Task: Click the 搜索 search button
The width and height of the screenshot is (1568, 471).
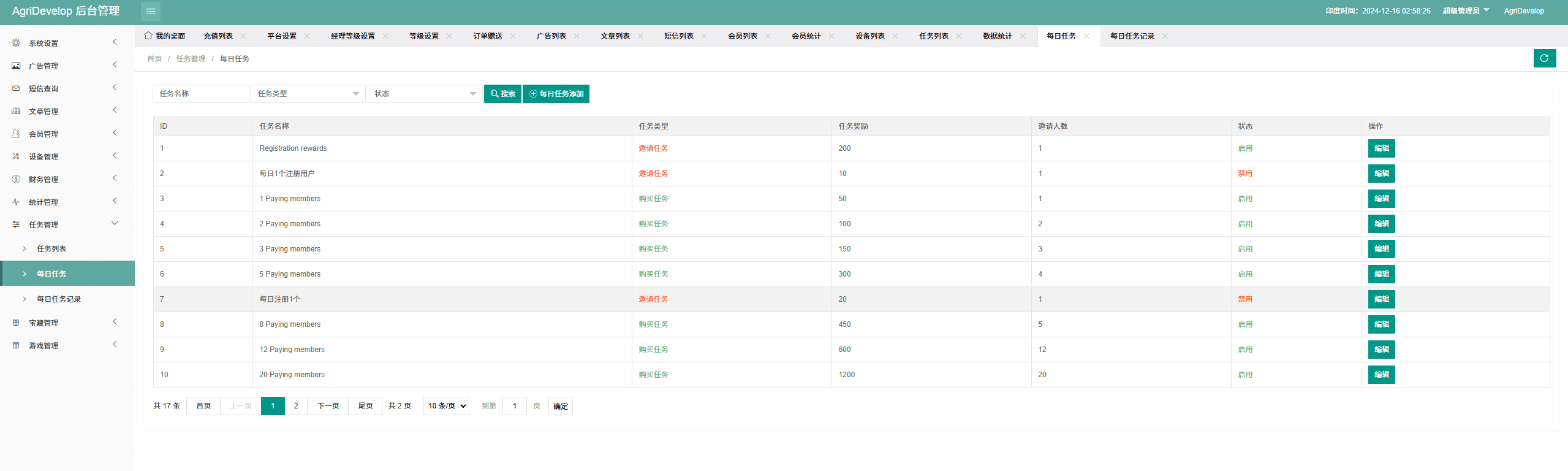Action: [x=502, y=94]
